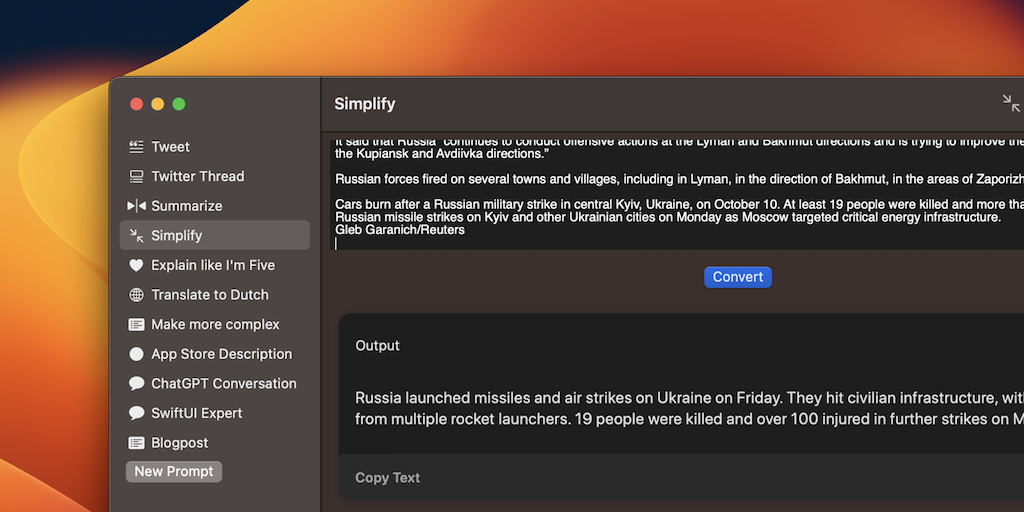Click the yellow minimize window button
The image size is (1024, 512).
click(x=157, y=104)
